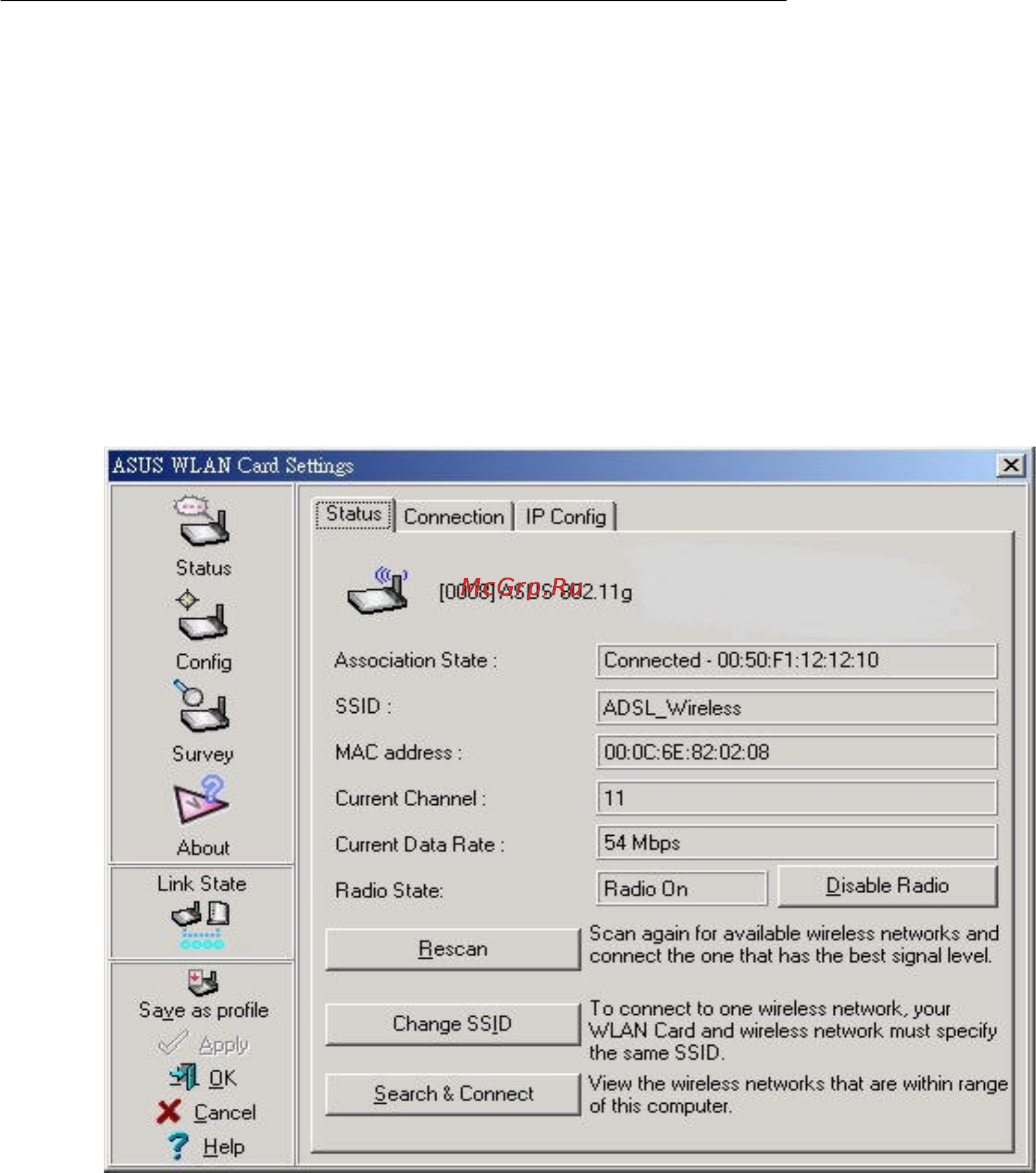The width and height of the screenshot is (1036, 1173).
Task: Open the Survey section in the sidebar
Action: click(x=203, y=721)
